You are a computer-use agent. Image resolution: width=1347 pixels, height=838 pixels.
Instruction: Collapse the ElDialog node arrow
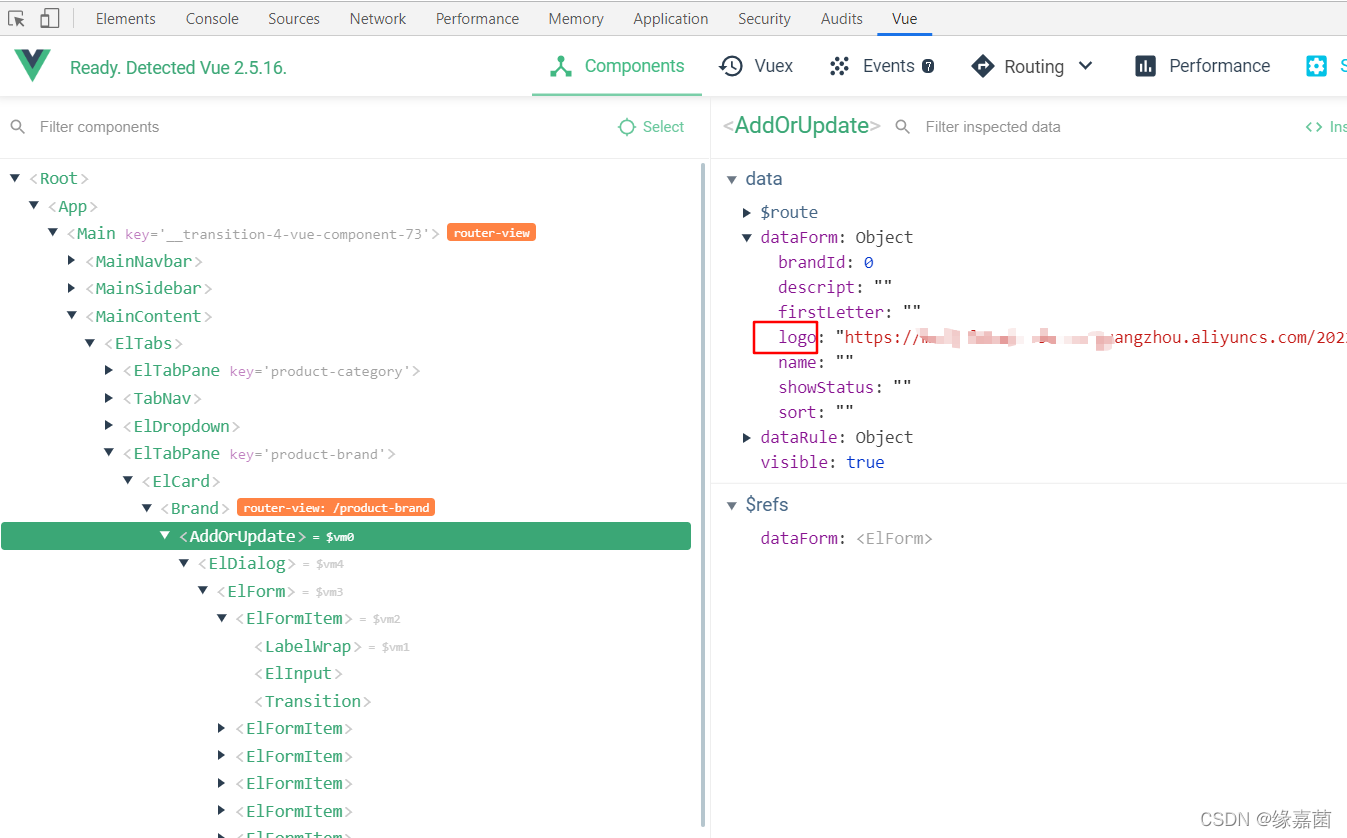pos(184,563)
